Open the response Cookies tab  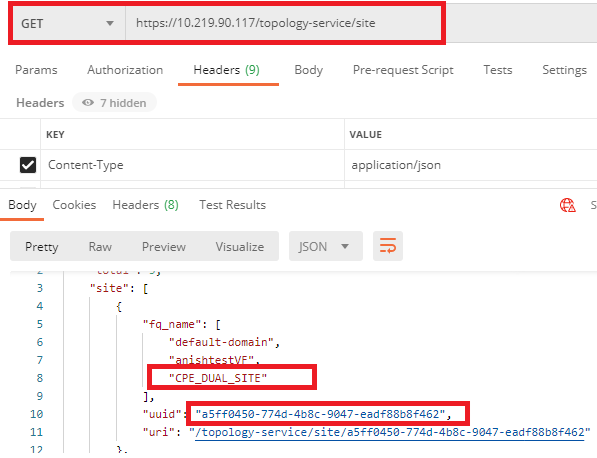click(x=74, y=205)
